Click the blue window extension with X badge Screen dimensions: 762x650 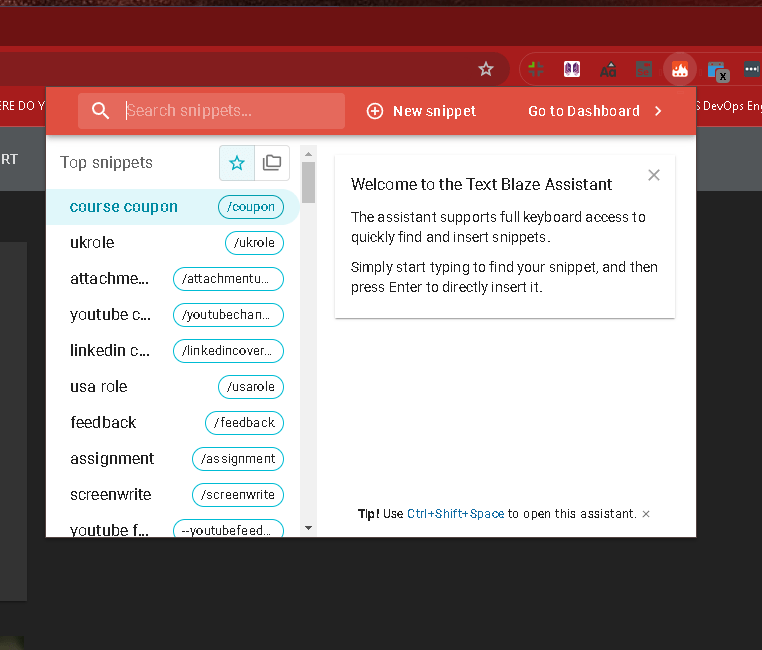(x=718, y=71)
